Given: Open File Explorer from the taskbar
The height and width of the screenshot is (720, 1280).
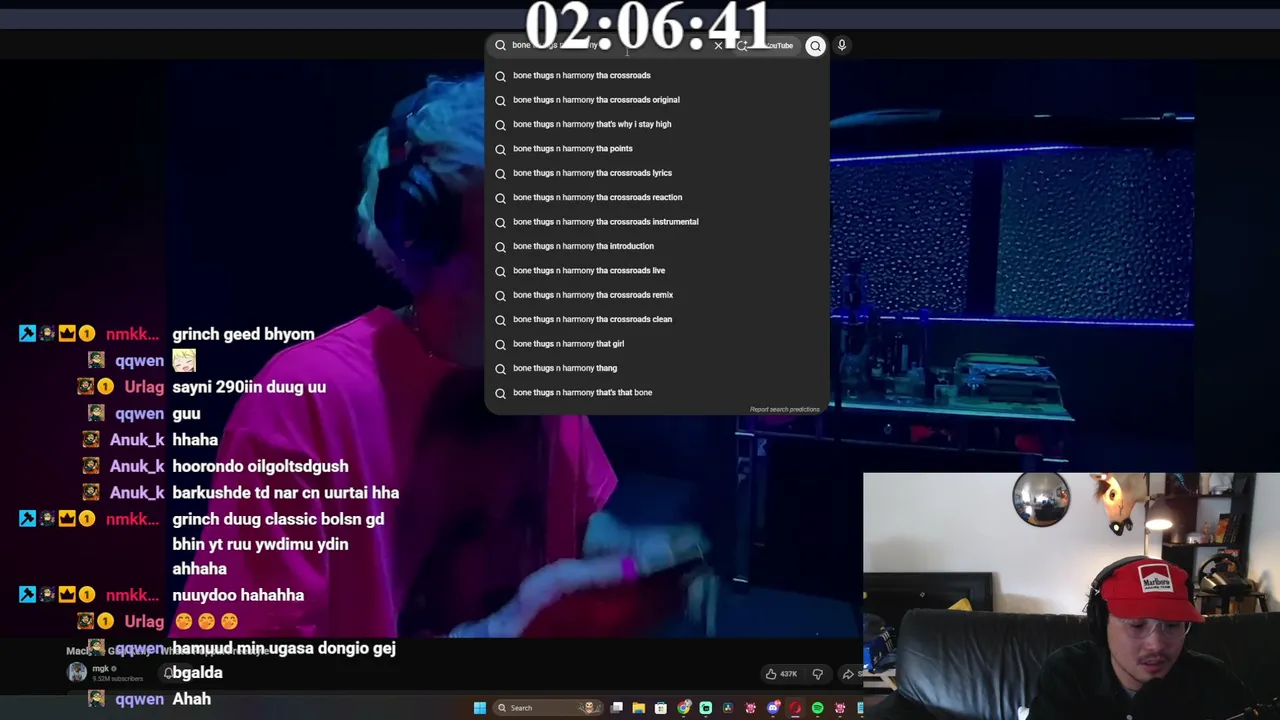Looking at the screenshot, I should tap(639, 708).
